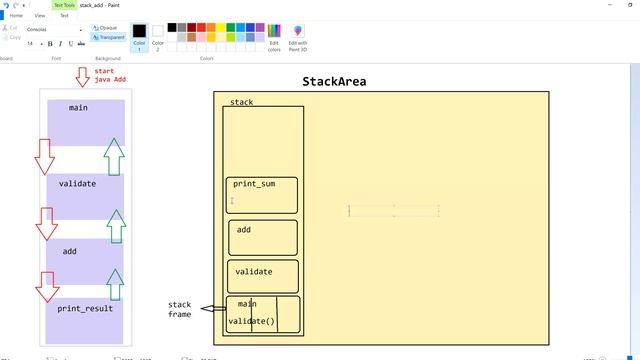This screenshot has width=640, height=360.
Task: Select the Transparent background option
Action: (x=109, y=37)
